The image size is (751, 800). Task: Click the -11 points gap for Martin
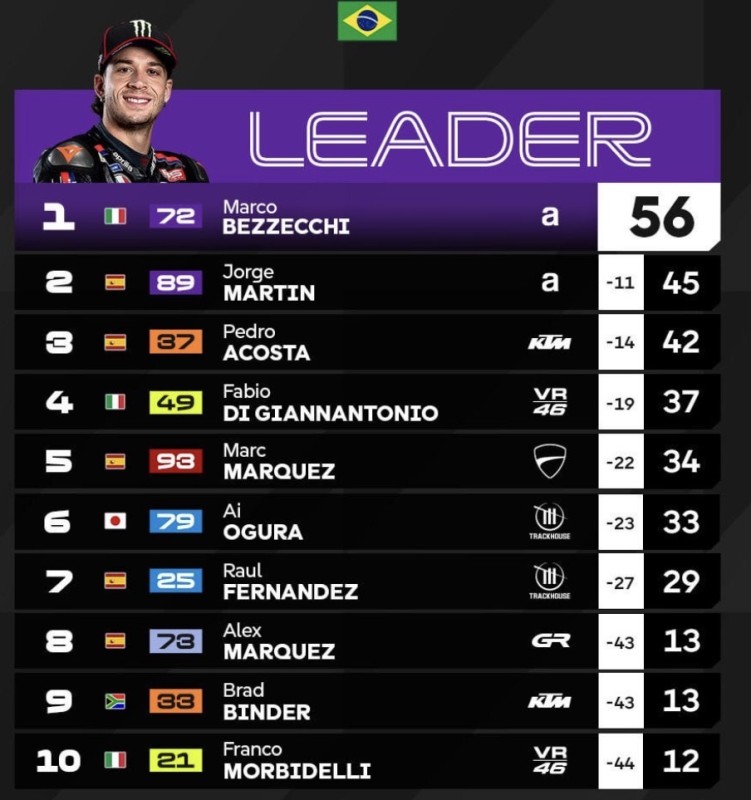click(x=620, y=283)
